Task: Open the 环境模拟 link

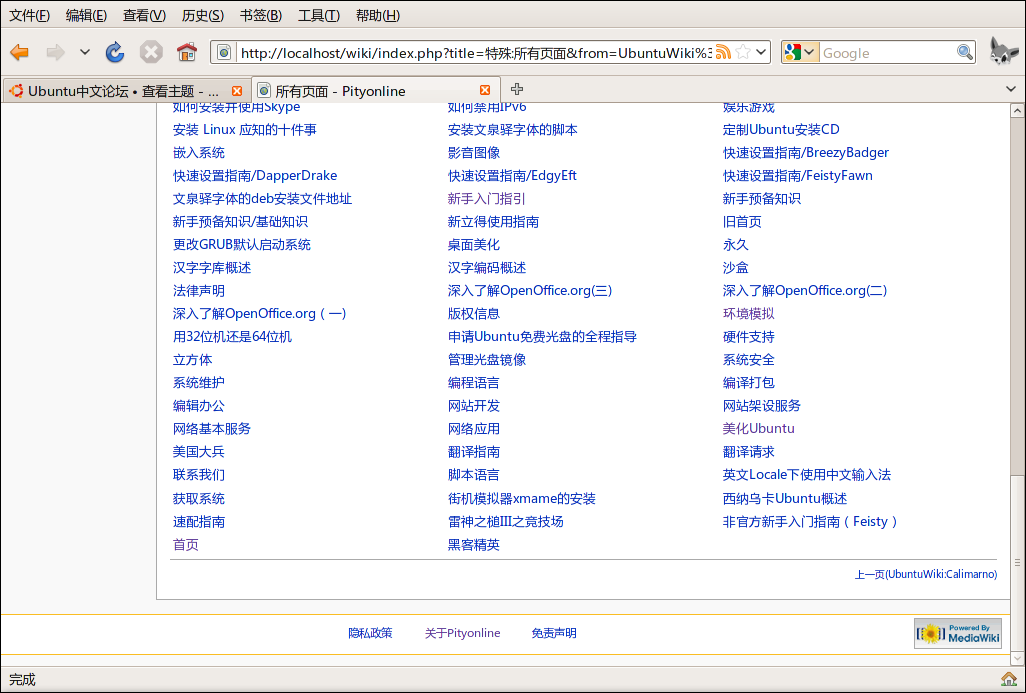Action: coord(749,313)
